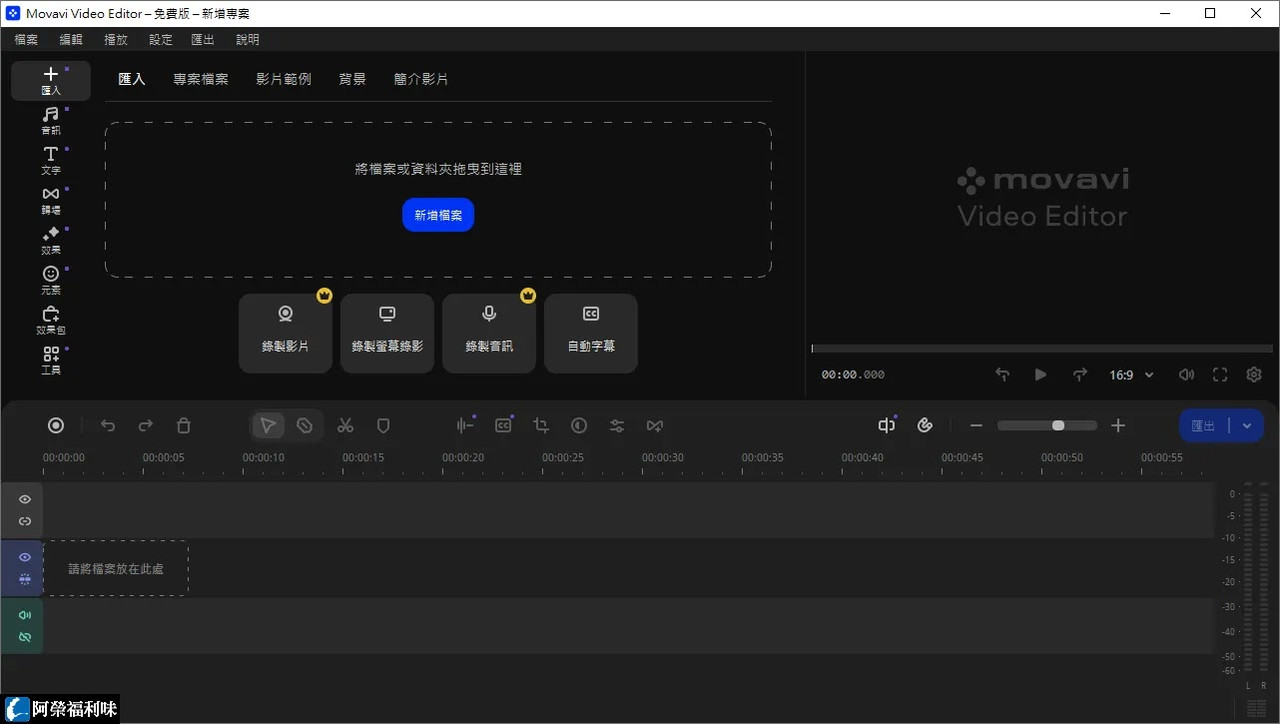Click the blue 新增檔案 button
Screen dimensions: 1280x724
tap(438, 215)
